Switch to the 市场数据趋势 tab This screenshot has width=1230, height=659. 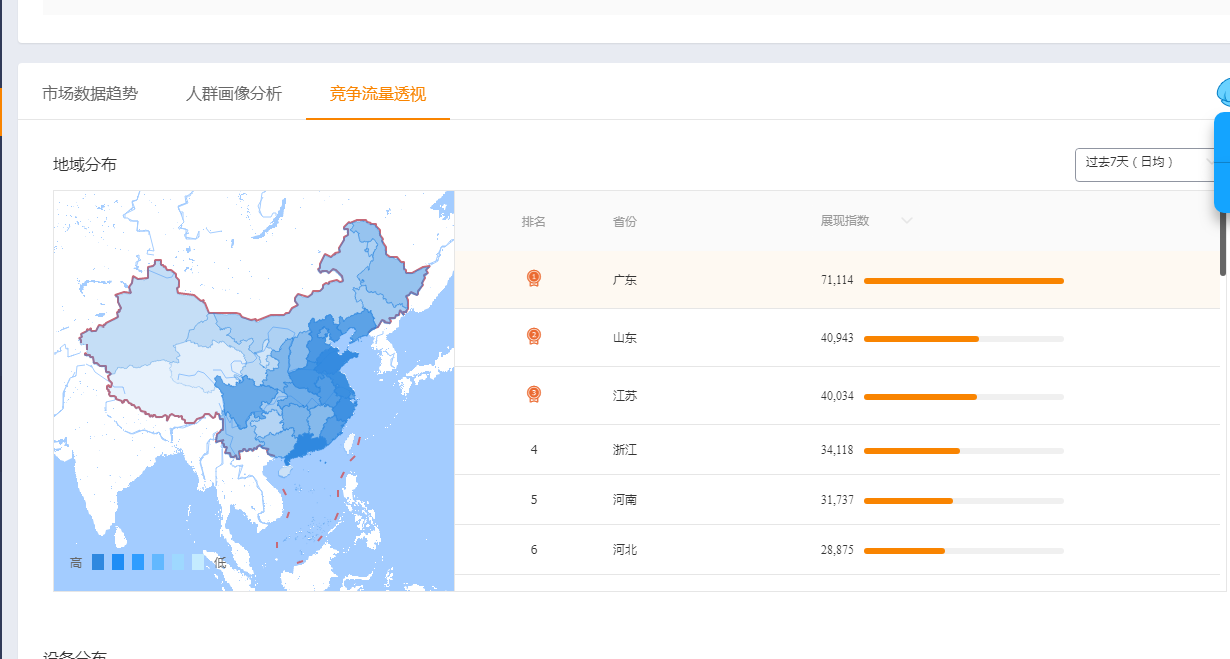pos(90,94)
